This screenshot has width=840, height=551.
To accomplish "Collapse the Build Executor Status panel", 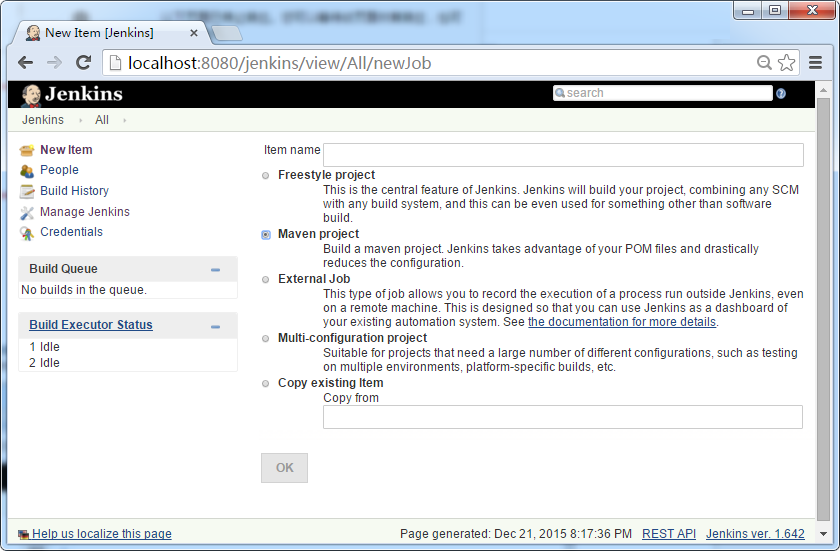I will tap(215, 327).
